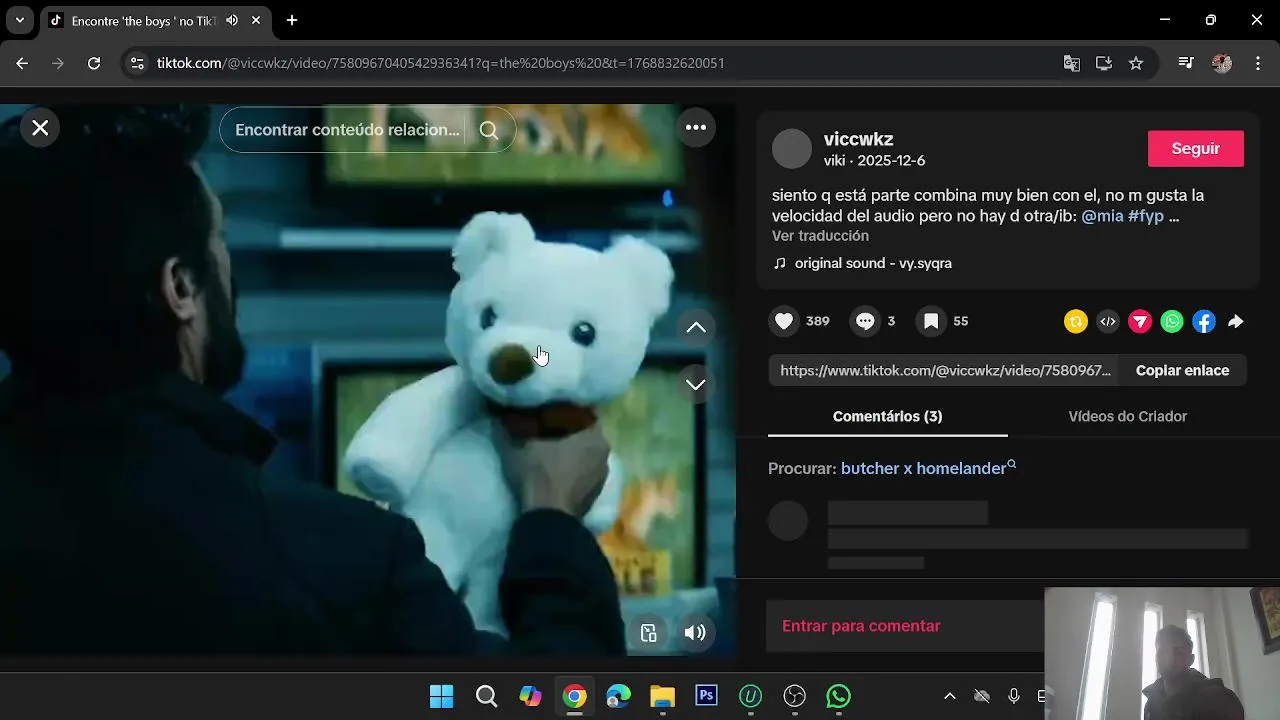Open site information icon in address bar
This screenshot has width=1280, height=720.
click(x=137, y=63)
